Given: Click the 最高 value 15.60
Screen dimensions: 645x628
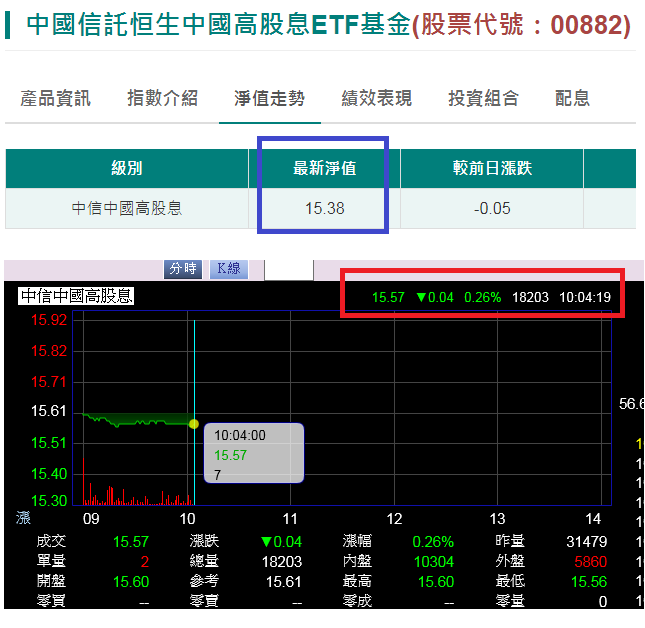Looking at the screenshot, I should [x=436, y=582].
